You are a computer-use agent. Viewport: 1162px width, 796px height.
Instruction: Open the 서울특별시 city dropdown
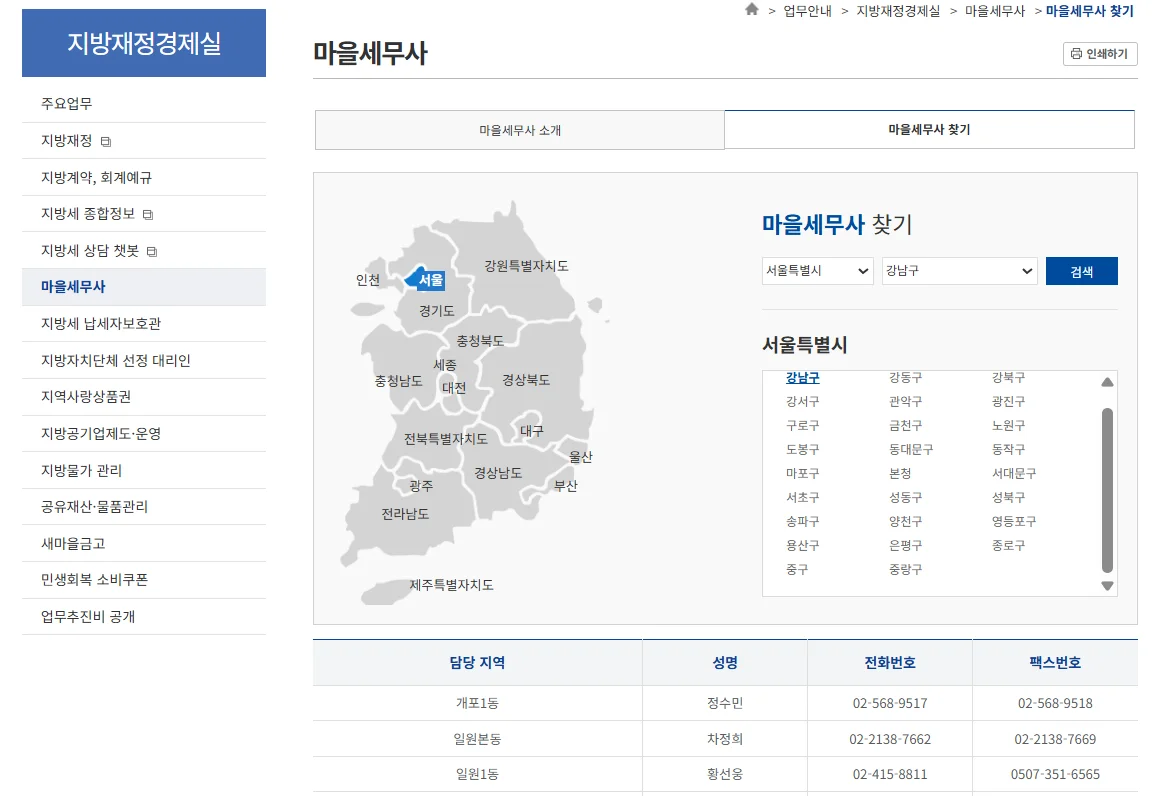point(817,271)
